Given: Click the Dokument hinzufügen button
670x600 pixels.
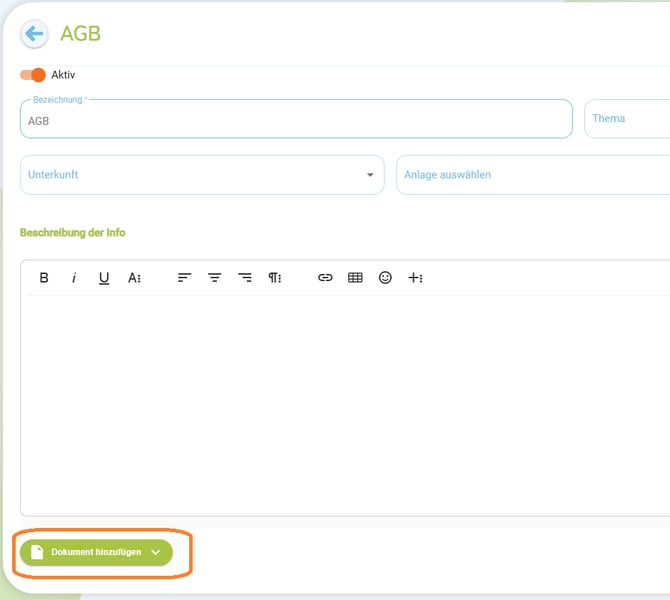Looking at the screenshot, I should tap(96, 552).
